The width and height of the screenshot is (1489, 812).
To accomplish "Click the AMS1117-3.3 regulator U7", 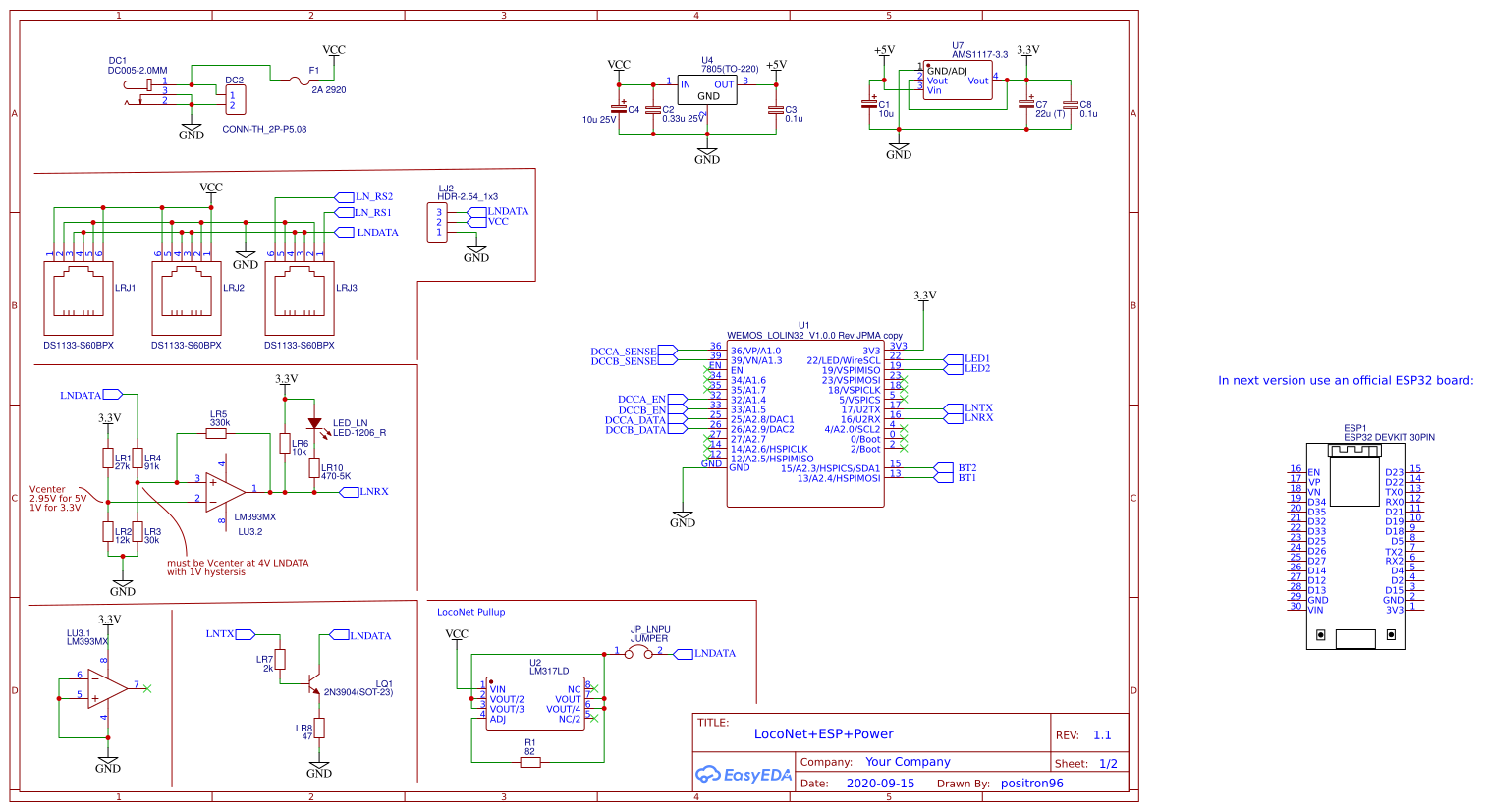I will click(956, 81).
